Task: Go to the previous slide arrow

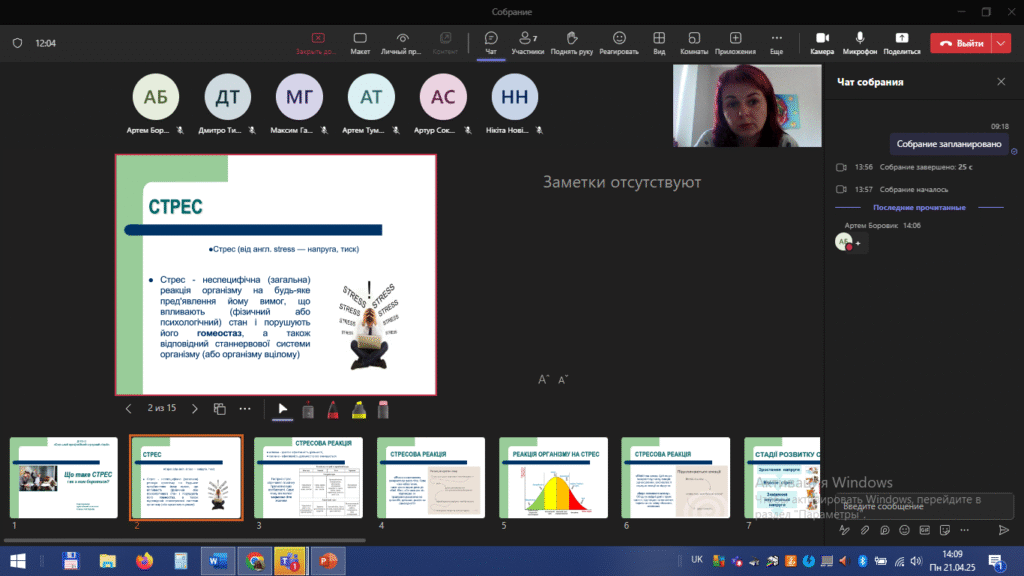Action: click(129, 409)
